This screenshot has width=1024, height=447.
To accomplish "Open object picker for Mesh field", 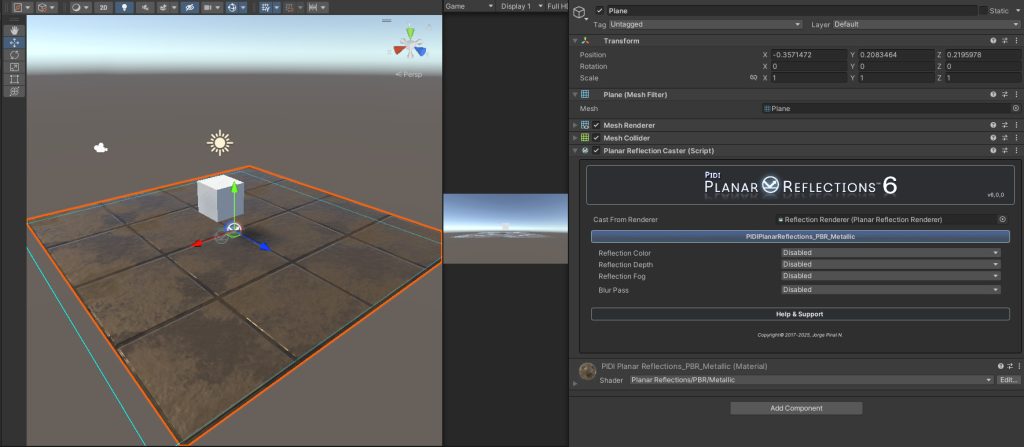I will 1016,108.
